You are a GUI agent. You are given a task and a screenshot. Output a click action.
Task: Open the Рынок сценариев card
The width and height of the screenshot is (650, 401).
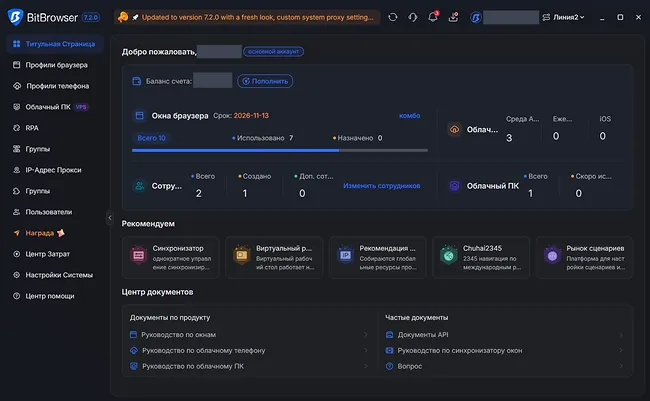pos(585,257)
